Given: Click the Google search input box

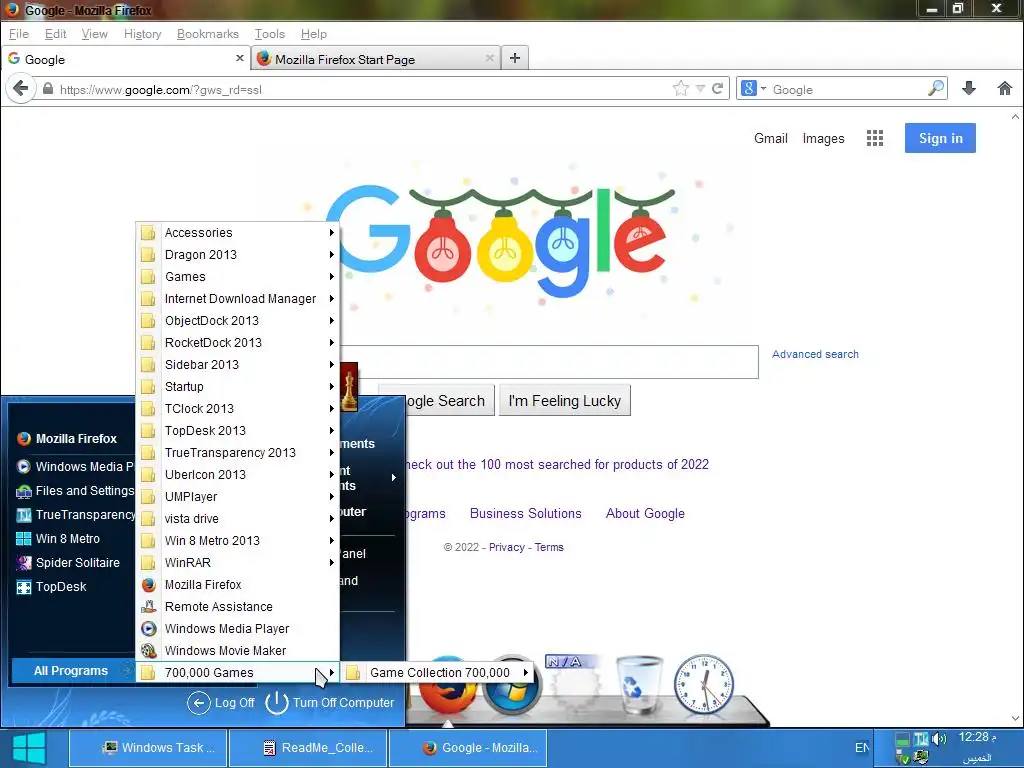Looking at the screenshot, I should tap(549, 362).
